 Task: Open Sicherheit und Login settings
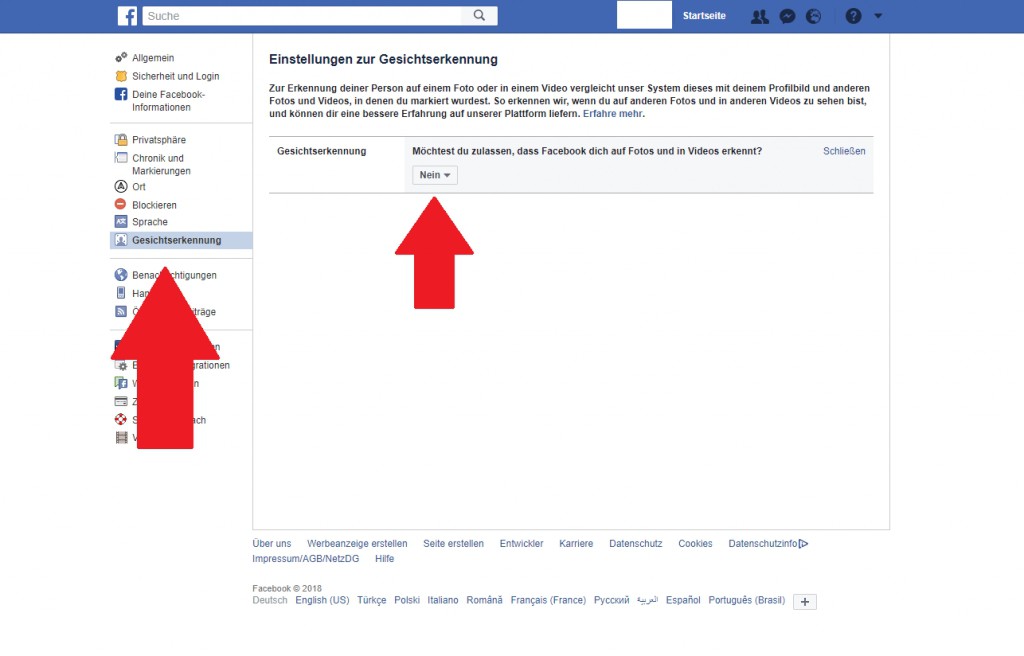click(x=175, y=76)
